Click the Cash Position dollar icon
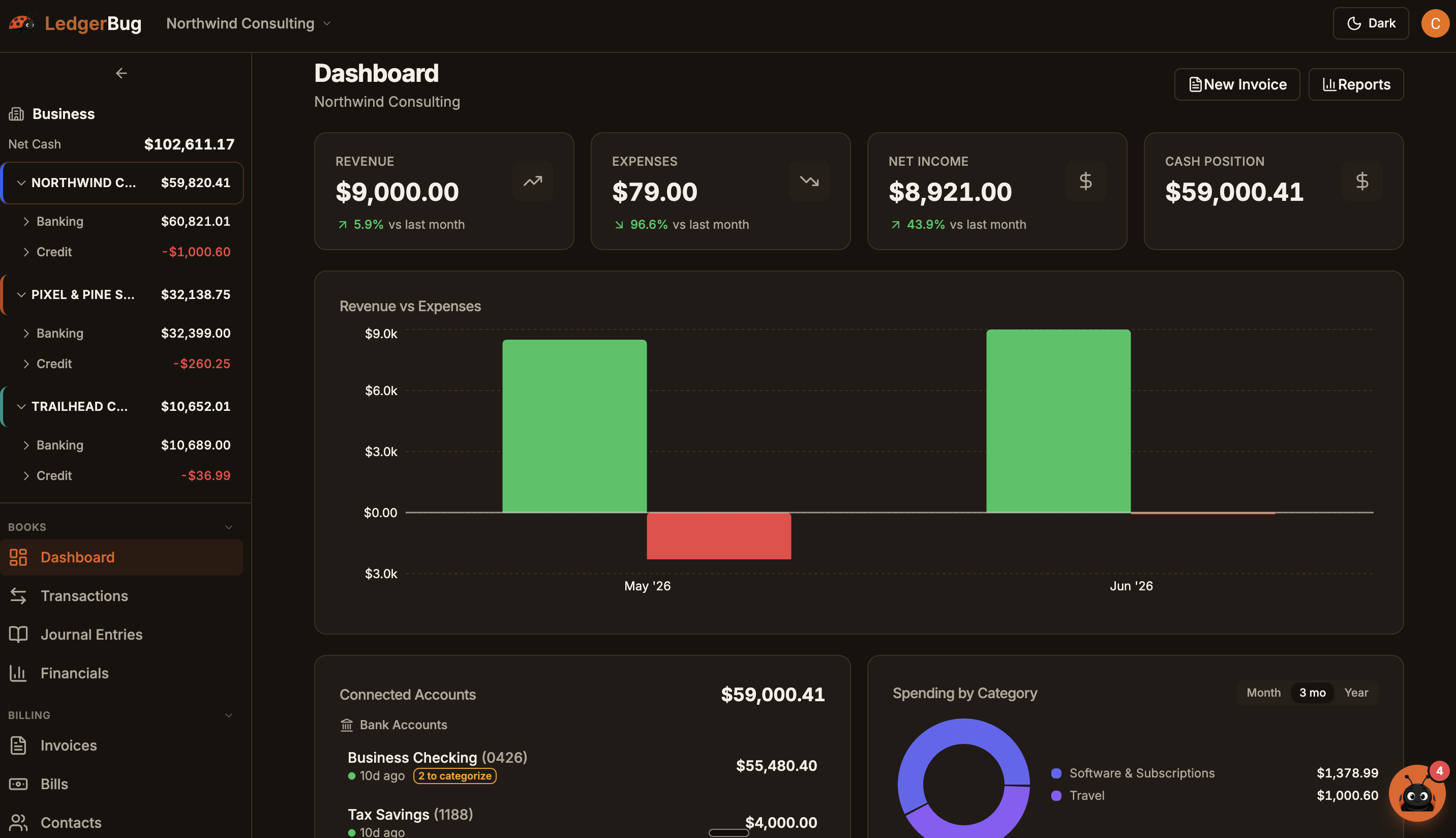This screenshot has height=838, width=1456. point(1362,182)
